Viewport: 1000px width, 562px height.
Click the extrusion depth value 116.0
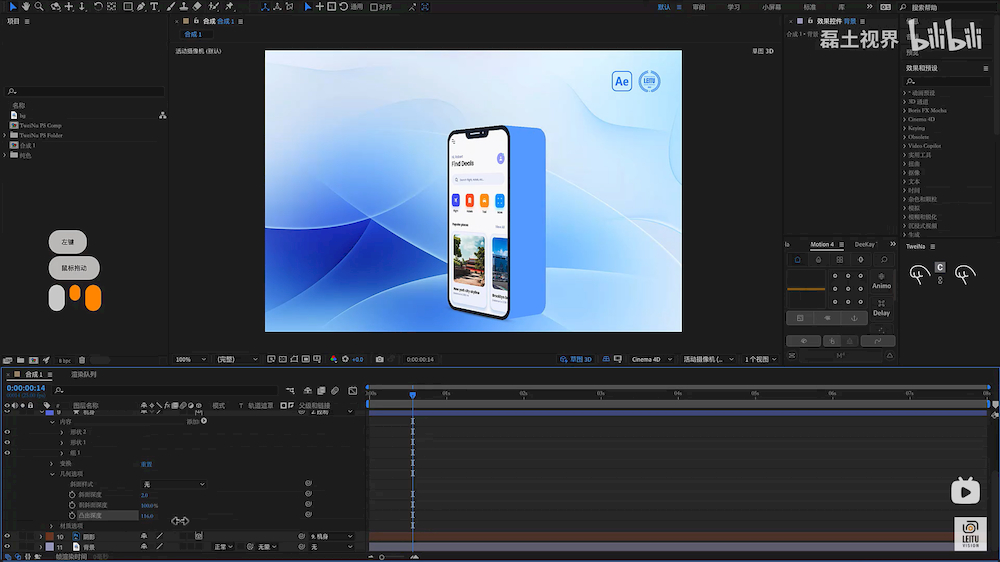(147, 515)
